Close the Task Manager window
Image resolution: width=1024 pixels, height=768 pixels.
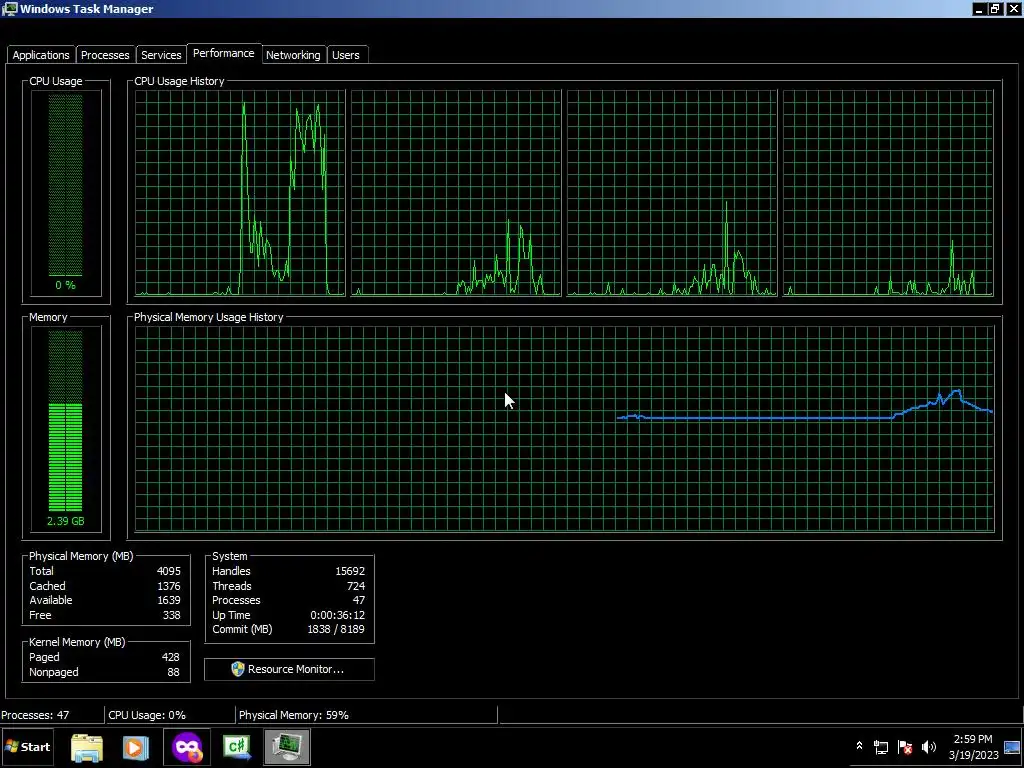pyautogui.click(x=1013, y=9)
